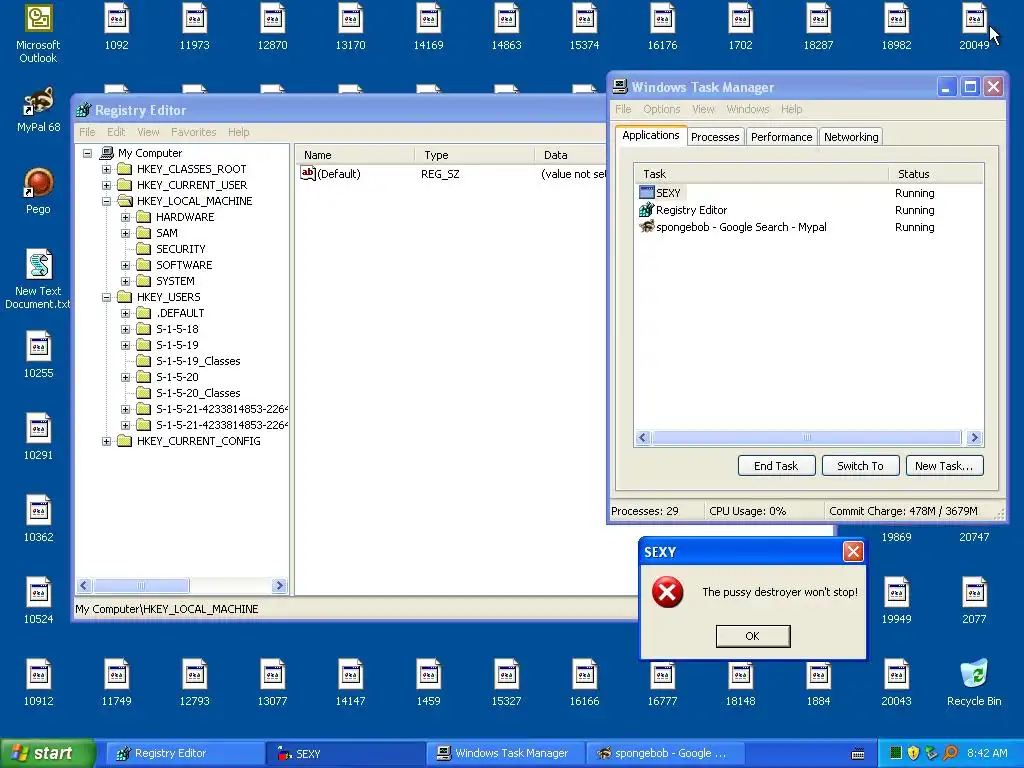
Task: Click the End Task button
Action: [x=776, y=466]
